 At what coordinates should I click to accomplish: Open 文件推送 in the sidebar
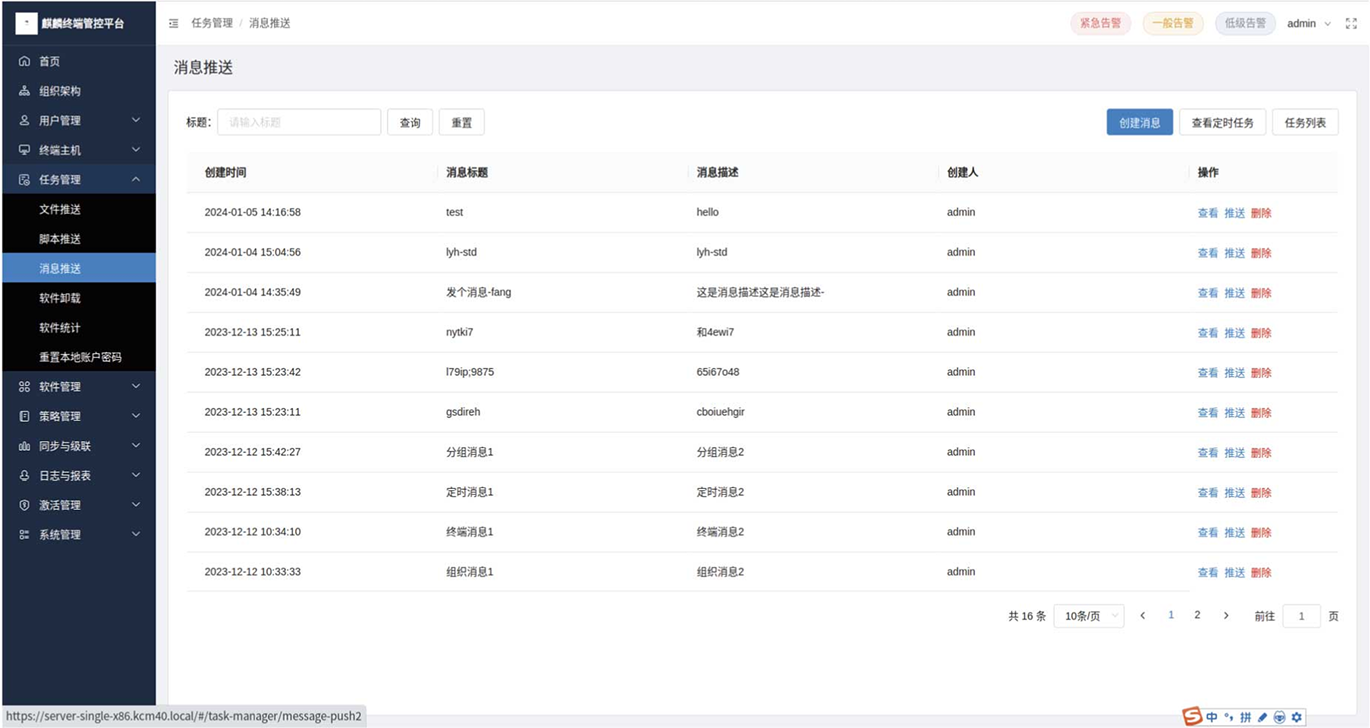(x=60, y=210)
